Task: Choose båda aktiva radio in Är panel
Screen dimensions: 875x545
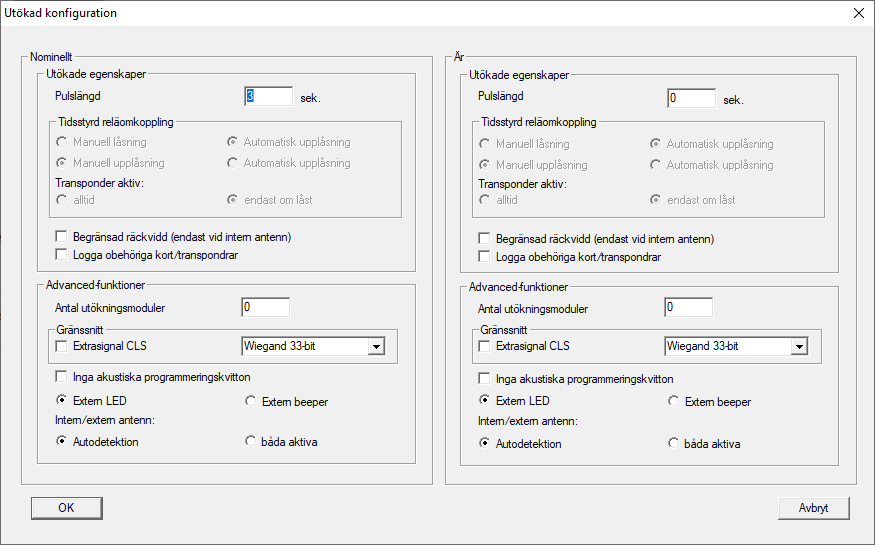Action: pos(674,444)
